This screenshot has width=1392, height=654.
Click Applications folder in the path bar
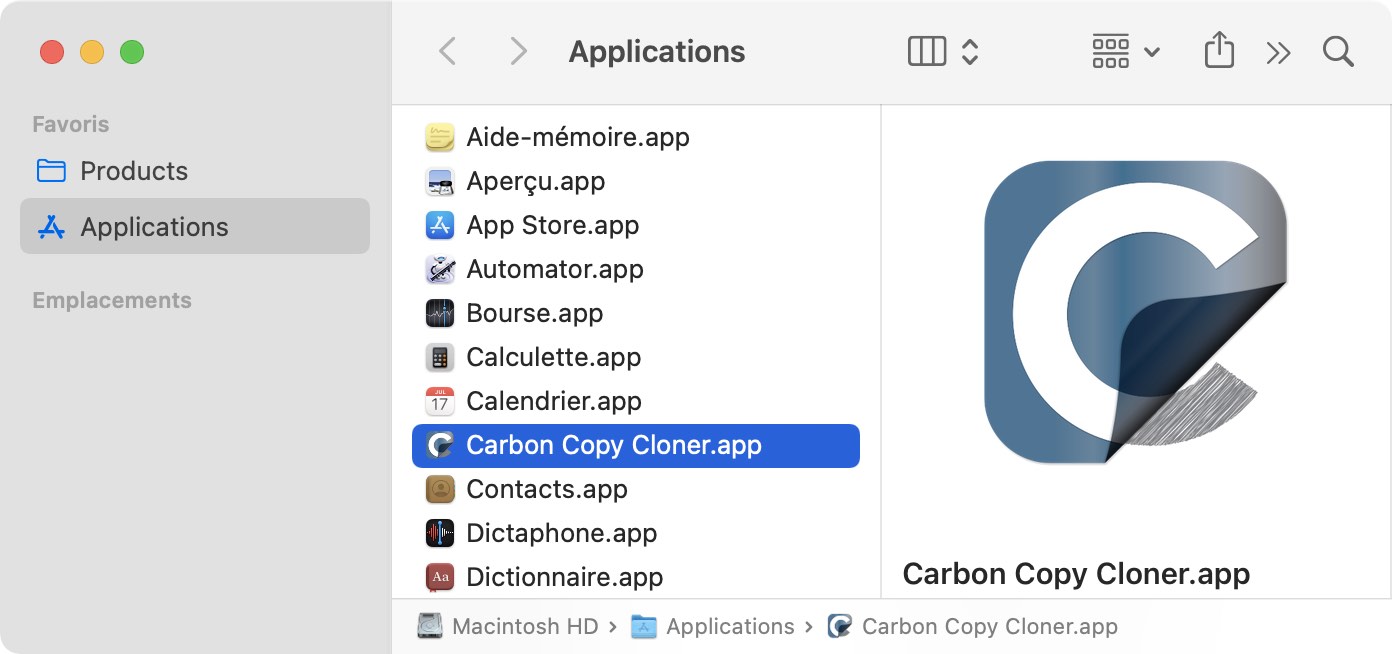pos(712,627)
